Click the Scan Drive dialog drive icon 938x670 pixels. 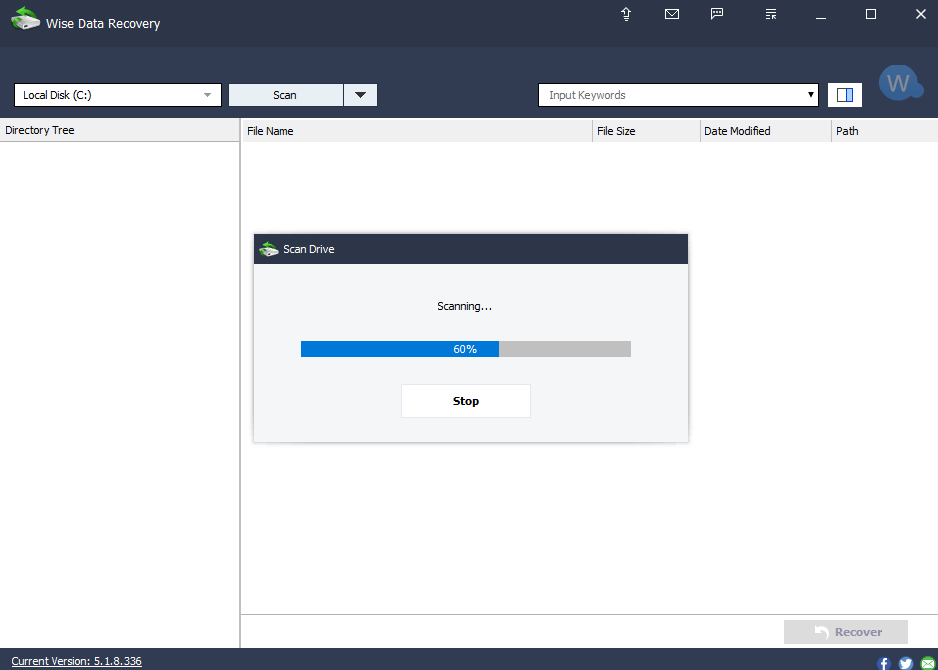(269, 249)
